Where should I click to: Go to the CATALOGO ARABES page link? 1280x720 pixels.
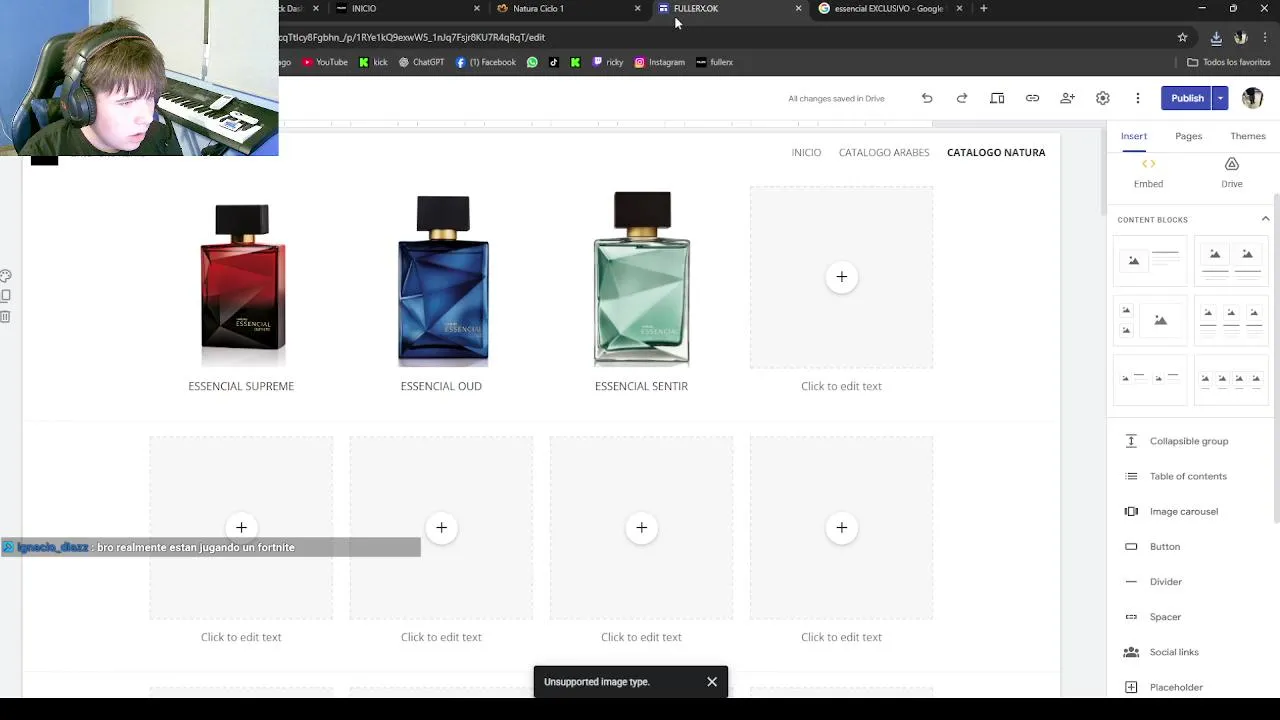[884, 152]
